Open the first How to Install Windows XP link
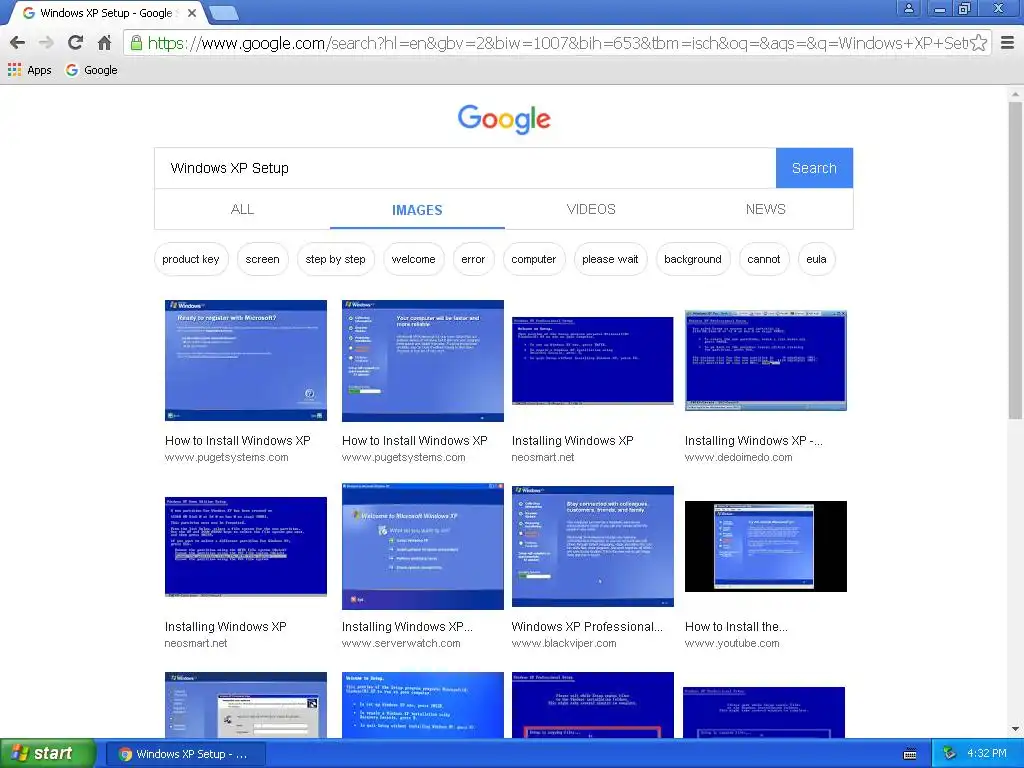The width and height of the screenshot is (1024, 768). pyautogui.click(x=238, y=441)
